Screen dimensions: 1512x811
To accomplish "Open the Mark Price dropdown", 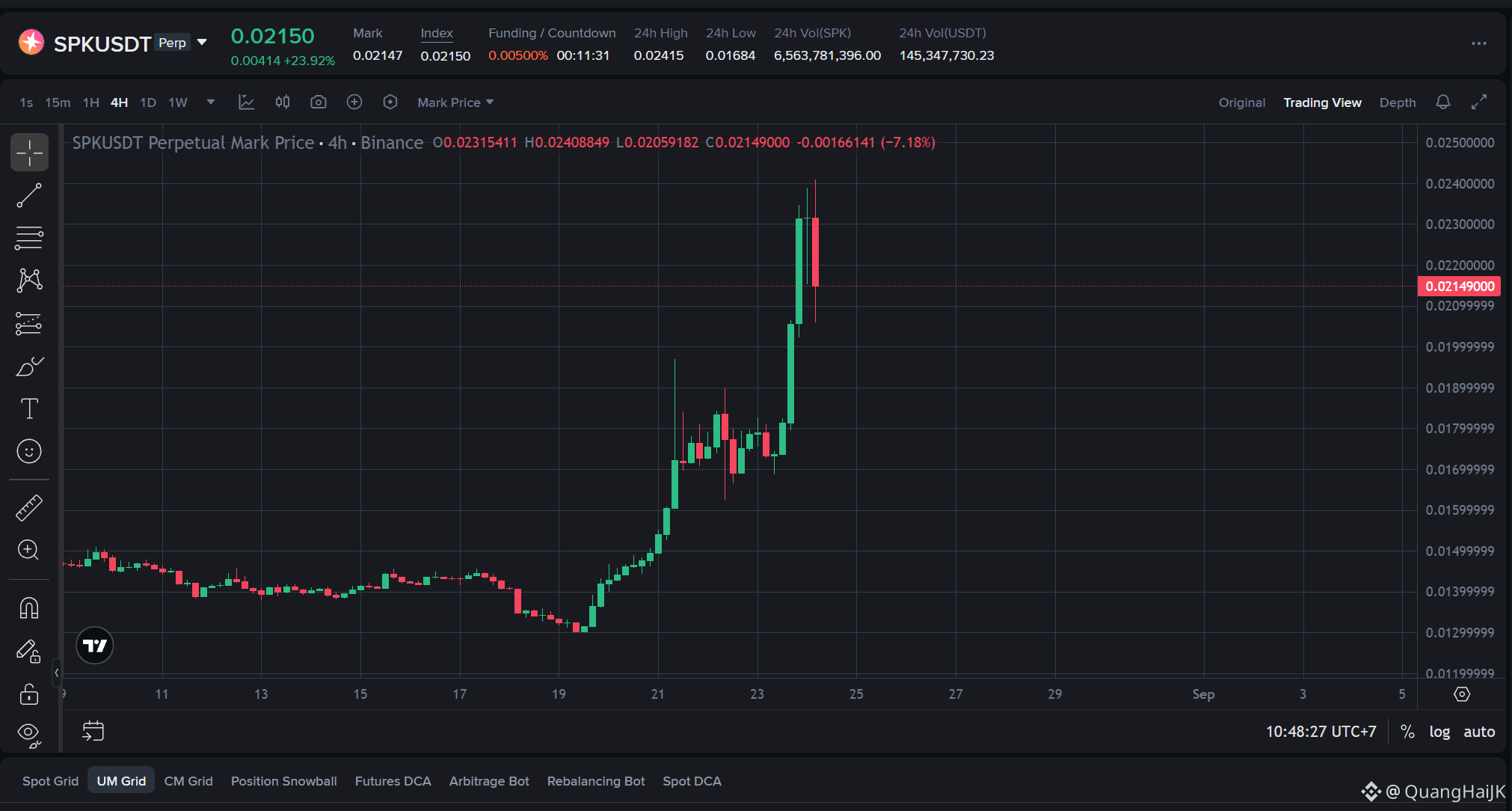I will (x=455, y=102).
